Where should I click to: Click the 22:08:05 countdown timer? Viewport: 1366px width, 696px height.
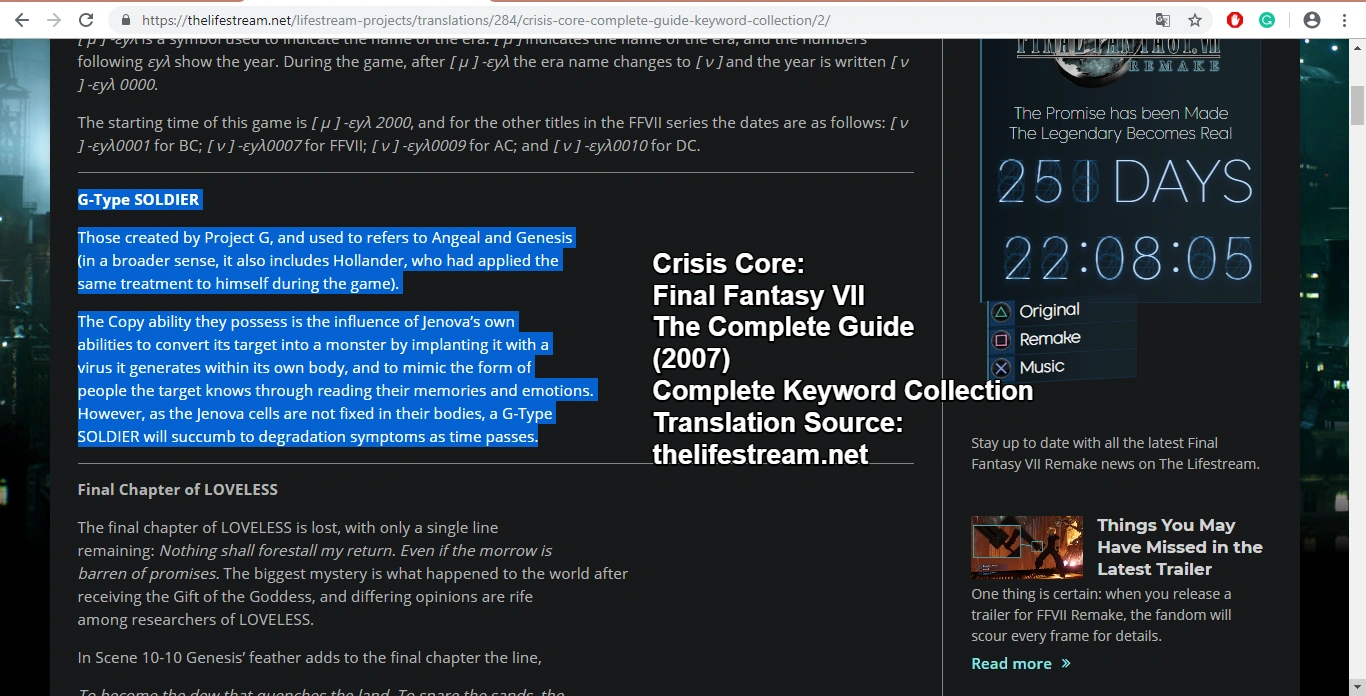tap(1128, 258)
